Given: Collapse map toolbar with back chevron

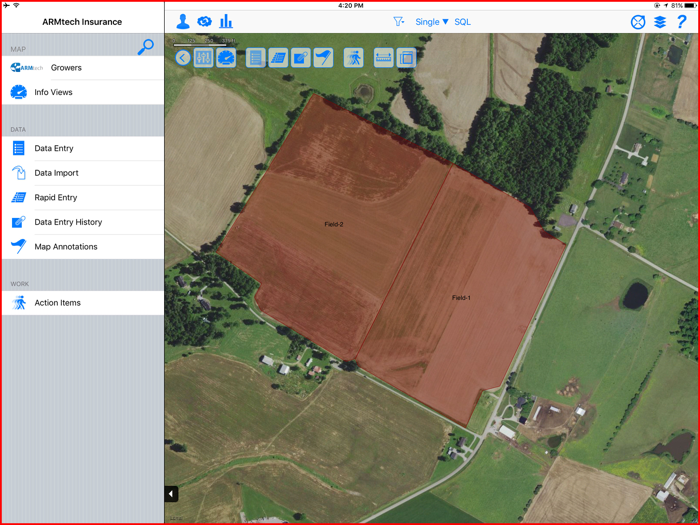Looking at the screenshot, I should click(183, 58).
